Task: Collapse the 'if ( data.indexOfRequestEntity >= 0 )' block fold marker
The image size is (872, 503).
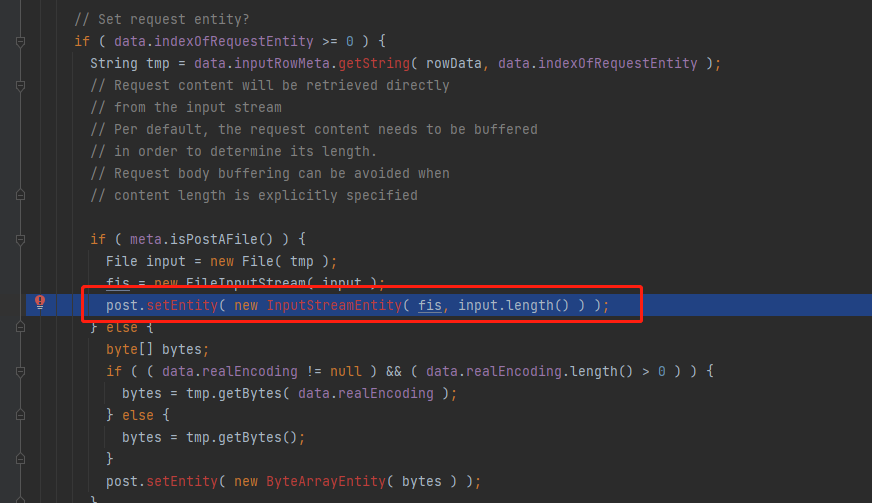Action: [21, 42]
